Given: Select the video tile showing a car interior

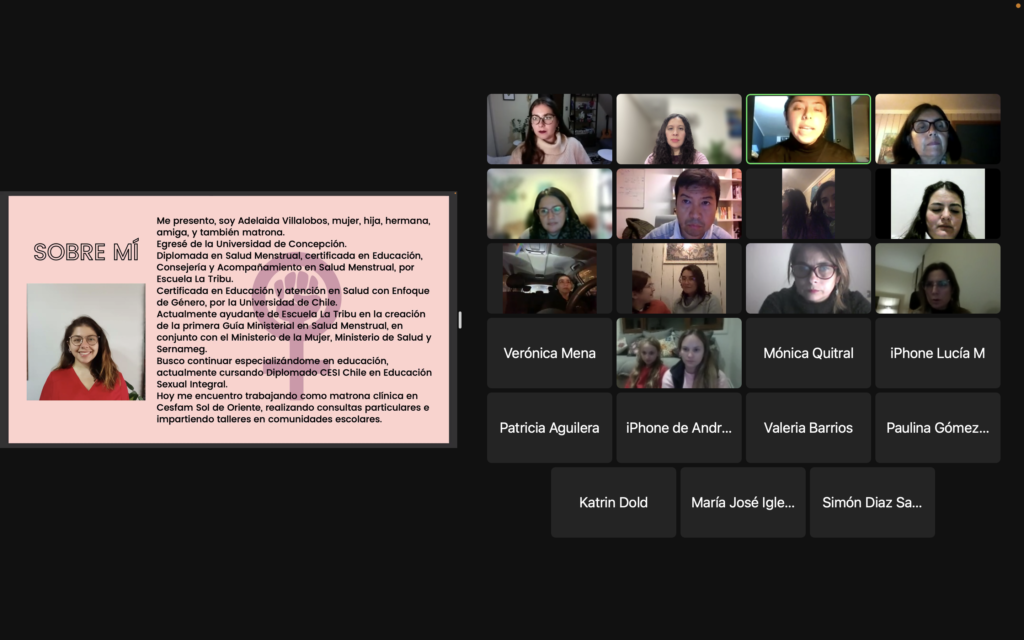Looking at the screenshot, I should [x=549, y=278].
